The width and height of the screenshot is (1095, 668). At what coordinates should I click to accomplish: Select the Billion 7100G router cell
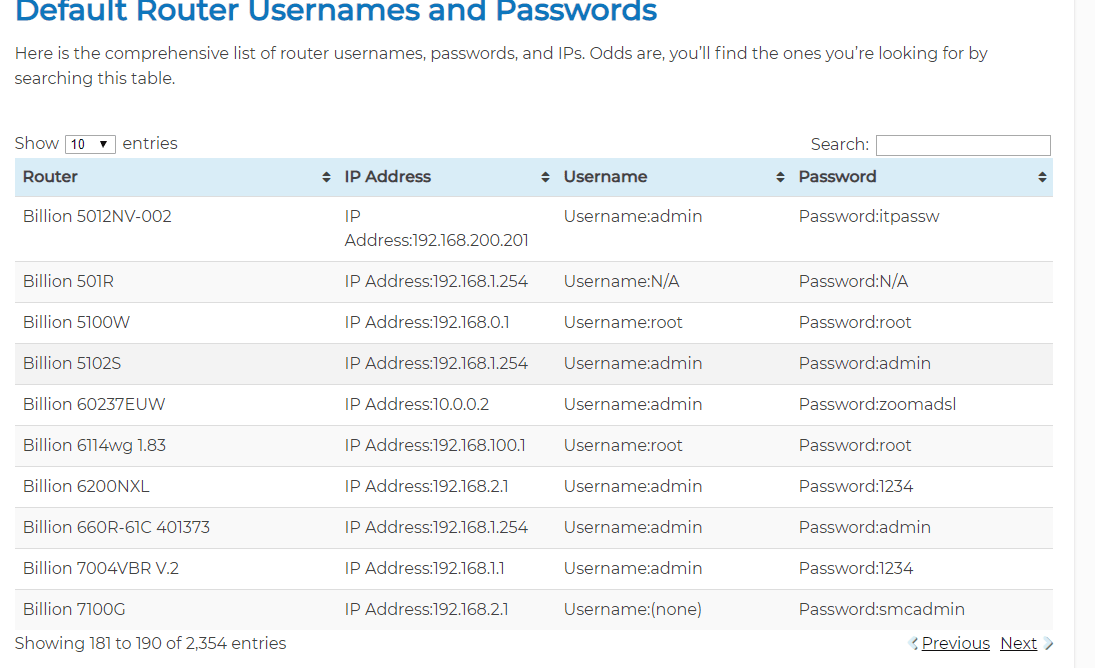click(x=175, y=609)
